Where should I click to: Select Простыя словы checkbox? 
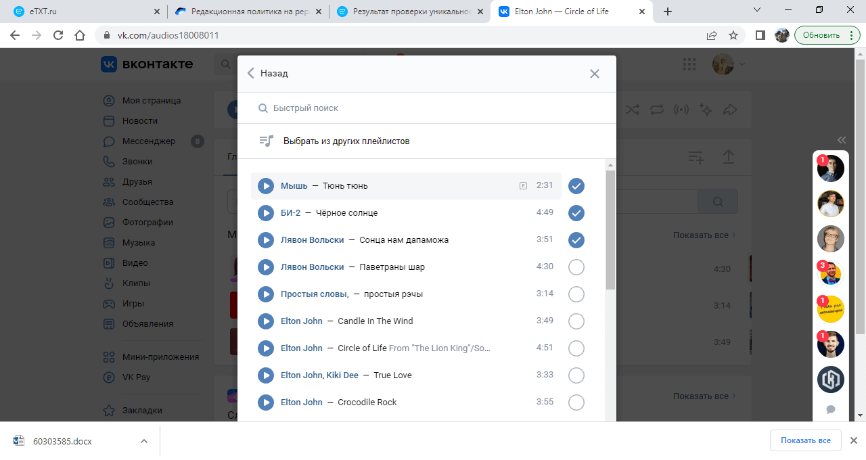click(x=576, y=294)
